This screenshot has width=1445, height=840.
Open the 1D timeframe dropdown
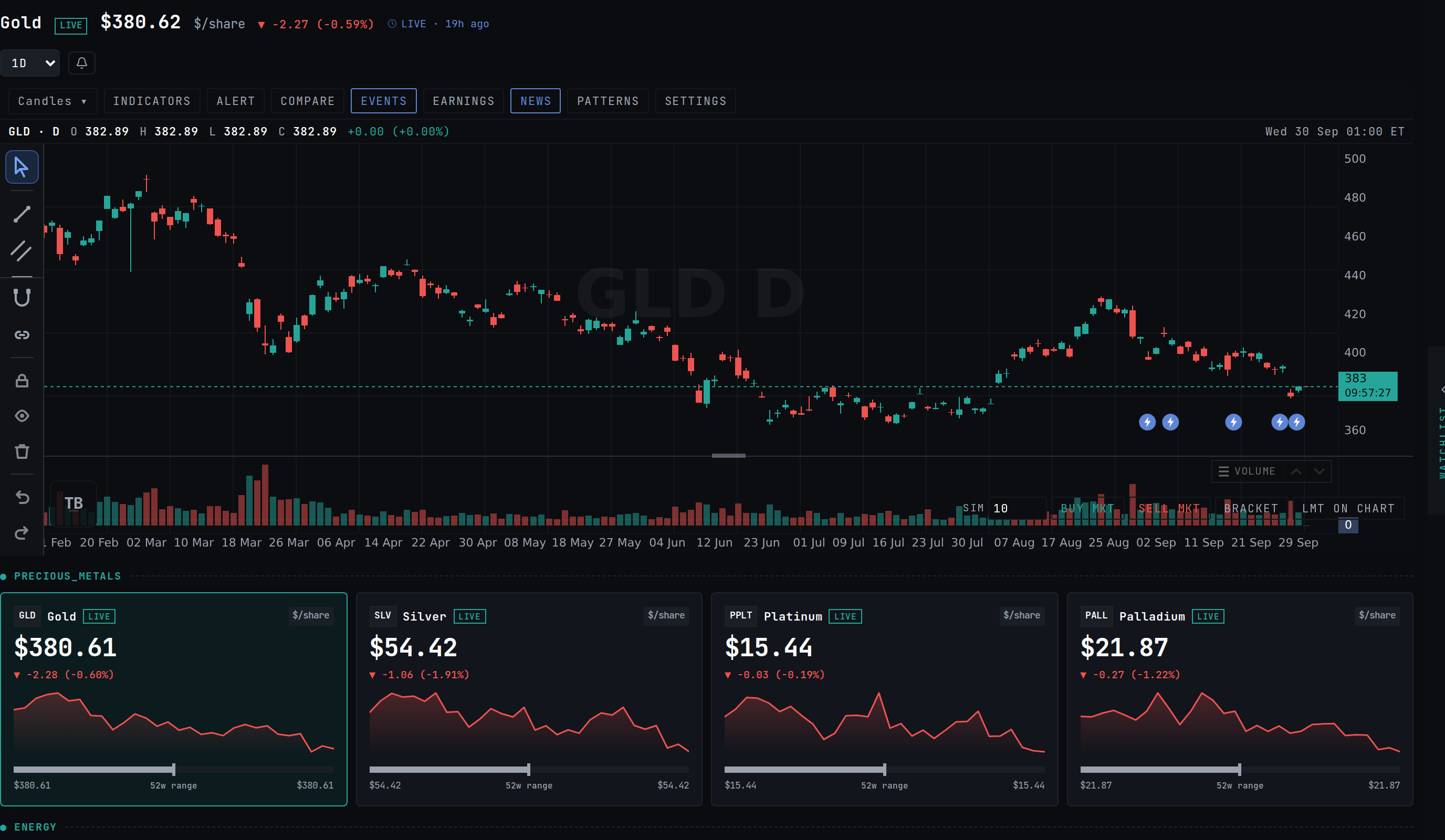(30, 62)
